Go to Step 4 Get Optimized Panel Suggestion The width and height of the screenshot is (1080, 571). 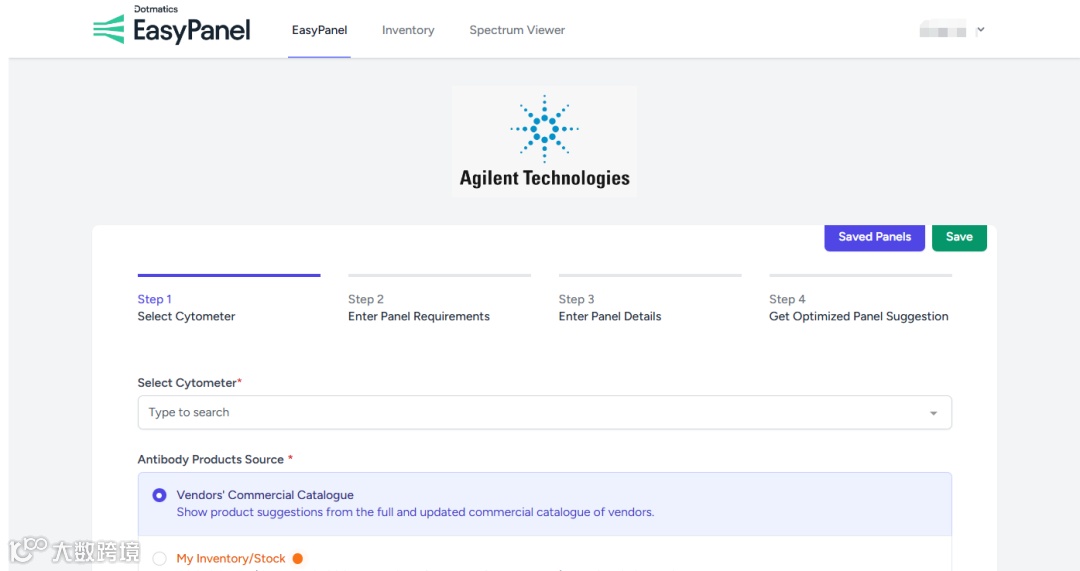860,300
